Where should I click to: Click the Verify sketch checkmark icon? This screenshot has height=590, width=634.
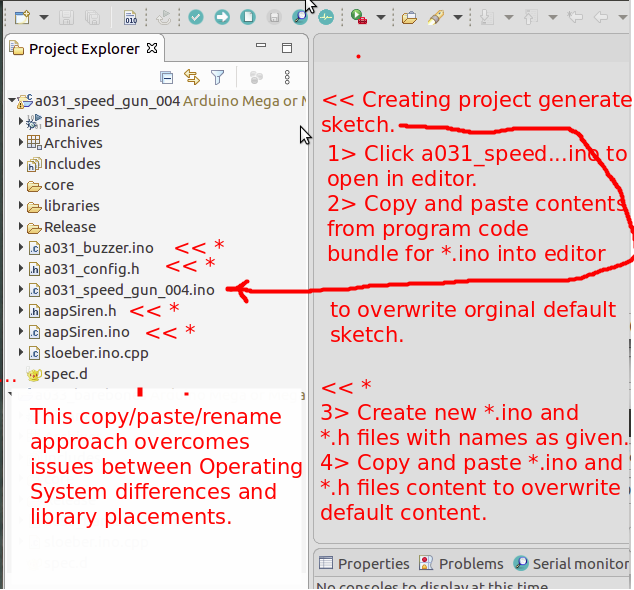(196, 17)
